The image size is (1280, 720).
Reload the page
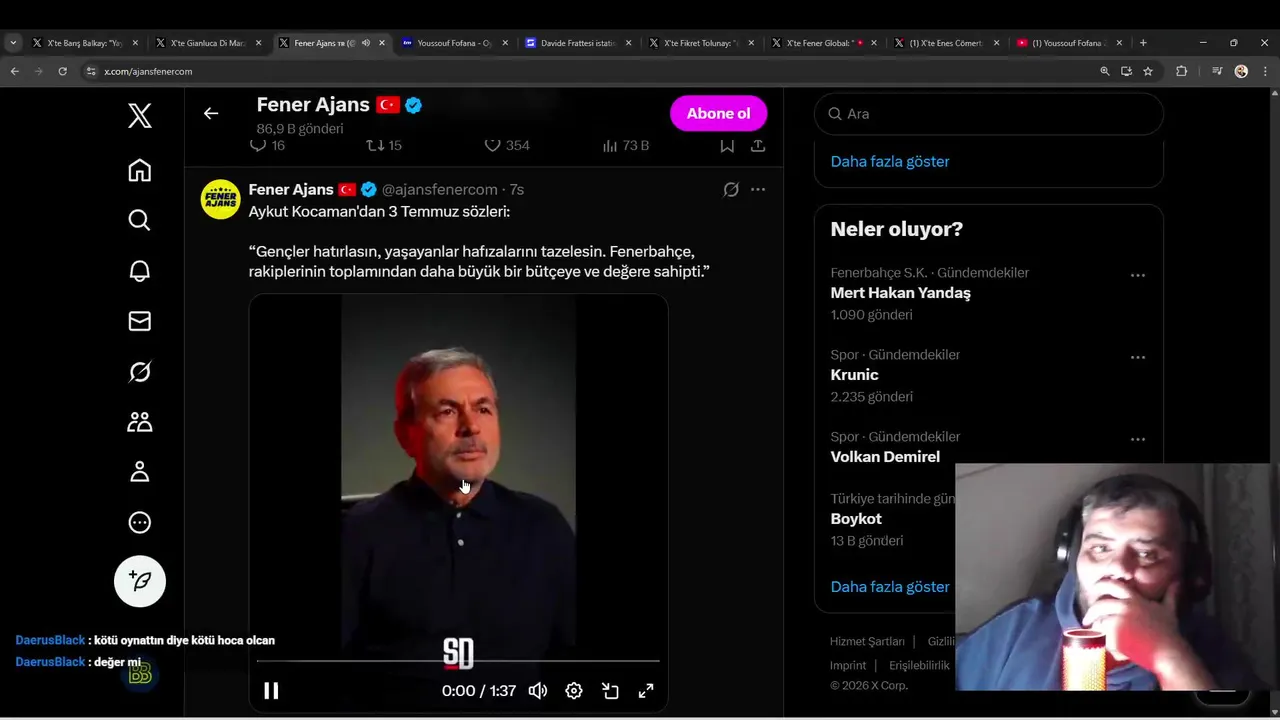tap(62, 71)
